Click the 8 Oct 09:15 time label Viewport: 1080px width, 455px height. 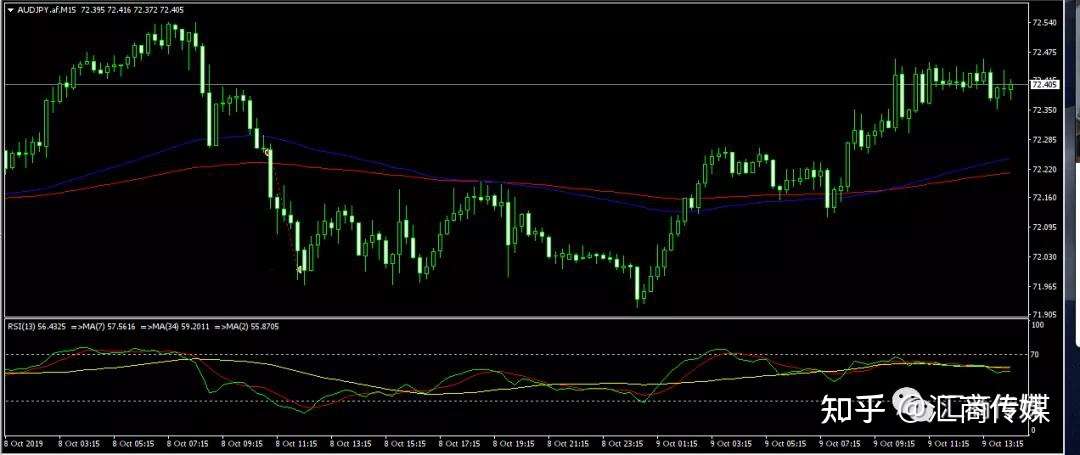[241, 444]
